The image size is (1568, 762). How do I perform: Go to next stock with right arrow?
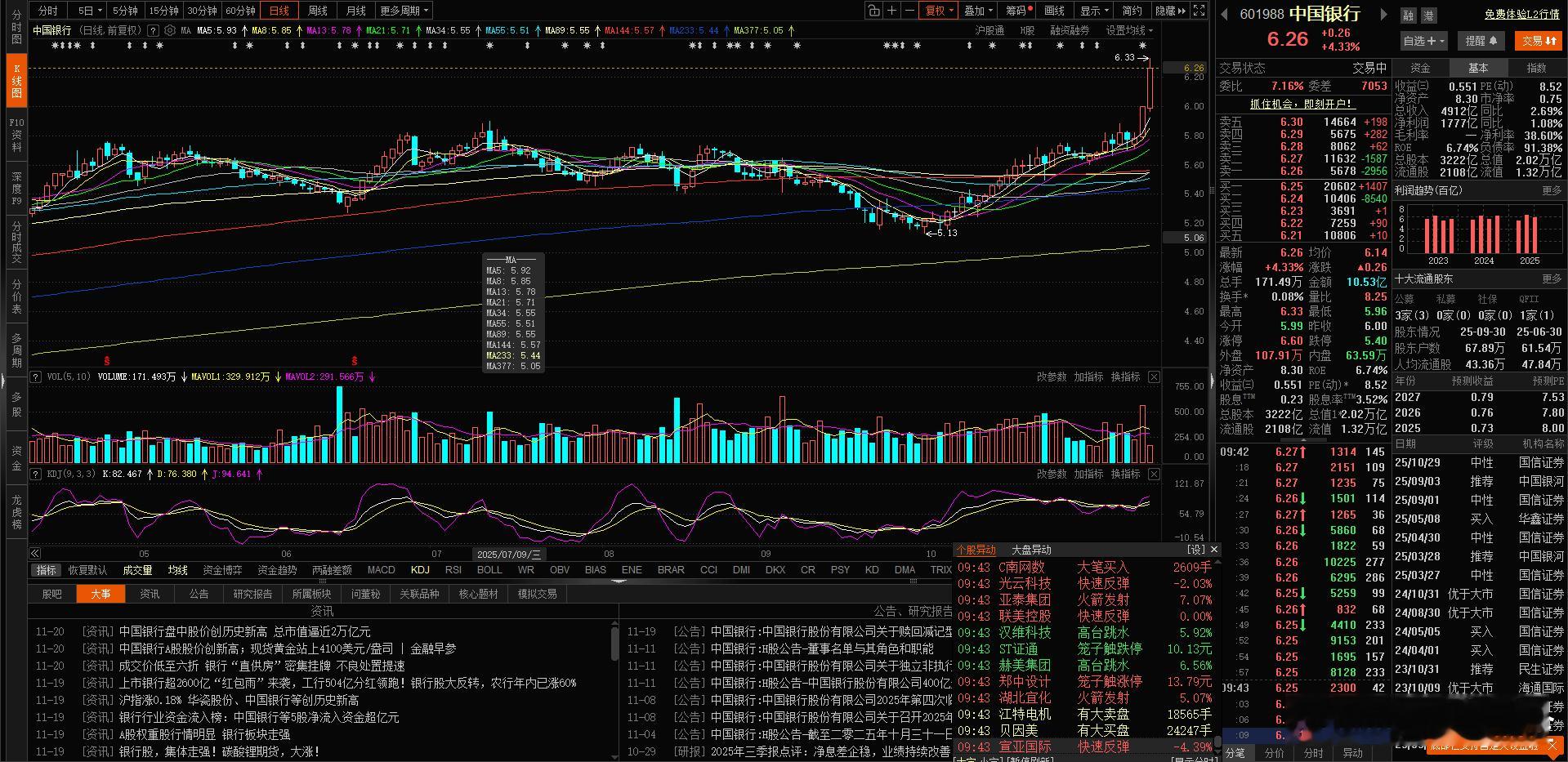(1383, 14)
